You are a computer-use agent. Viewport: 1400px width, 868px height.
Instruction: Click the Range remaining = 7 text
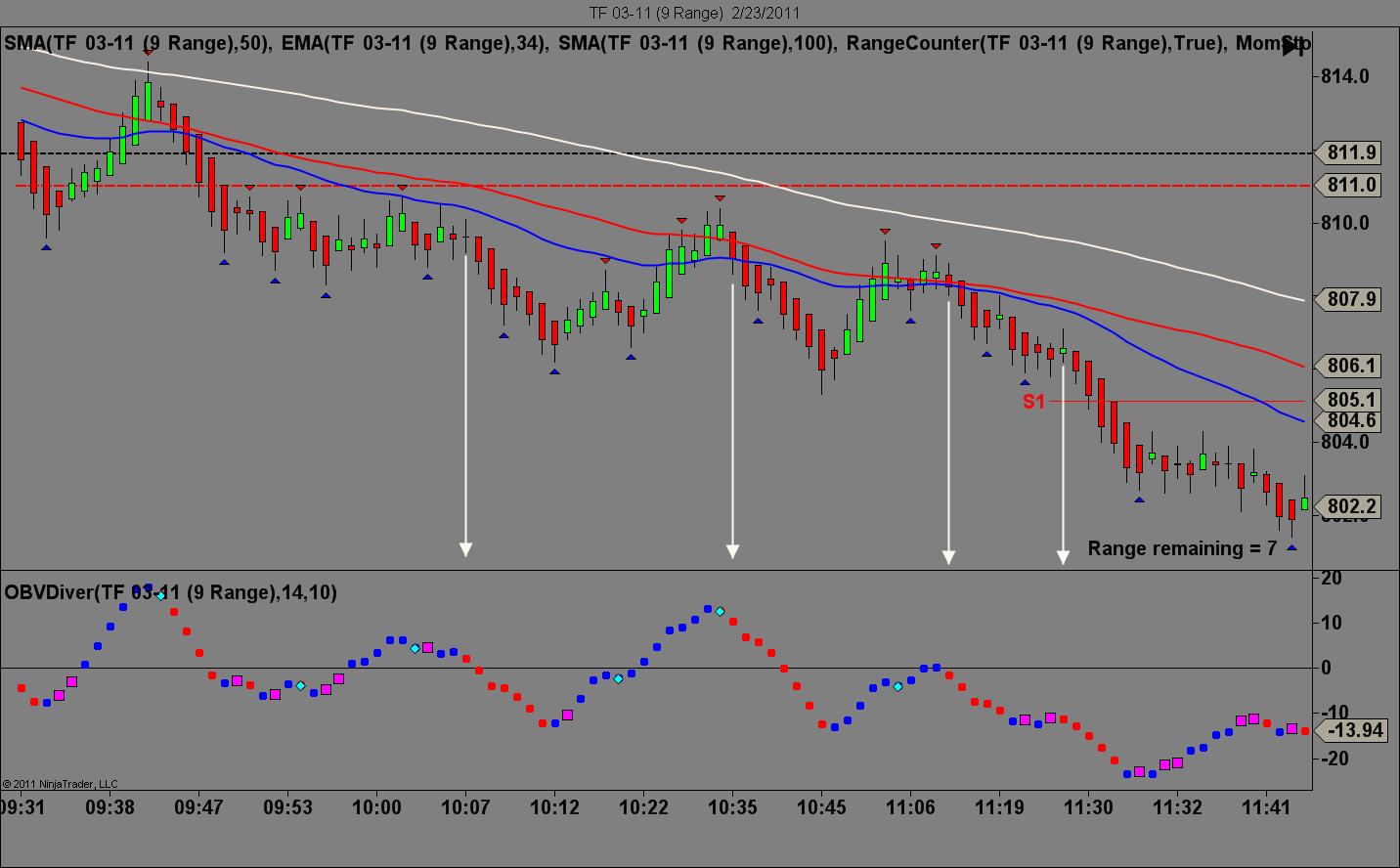point(1182,548)
